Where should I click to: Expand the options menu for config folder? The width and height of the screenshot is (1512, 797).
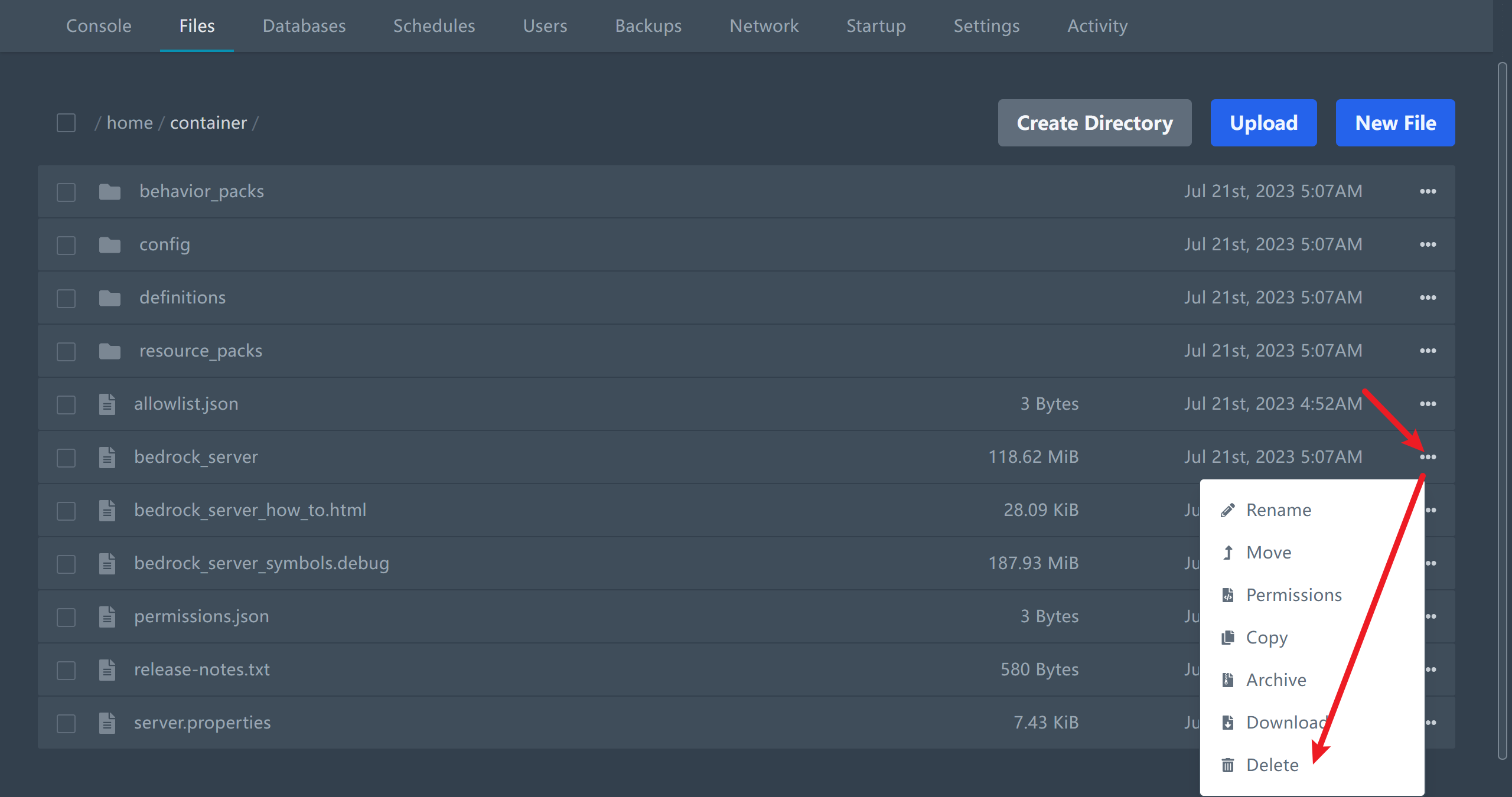(1428, 244)
